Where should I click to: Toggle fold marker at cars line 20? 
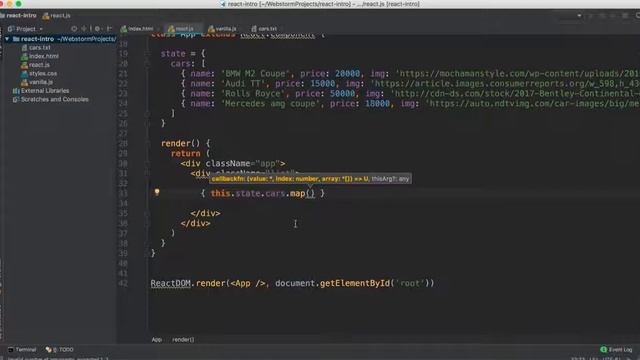[x=147, y=64]
